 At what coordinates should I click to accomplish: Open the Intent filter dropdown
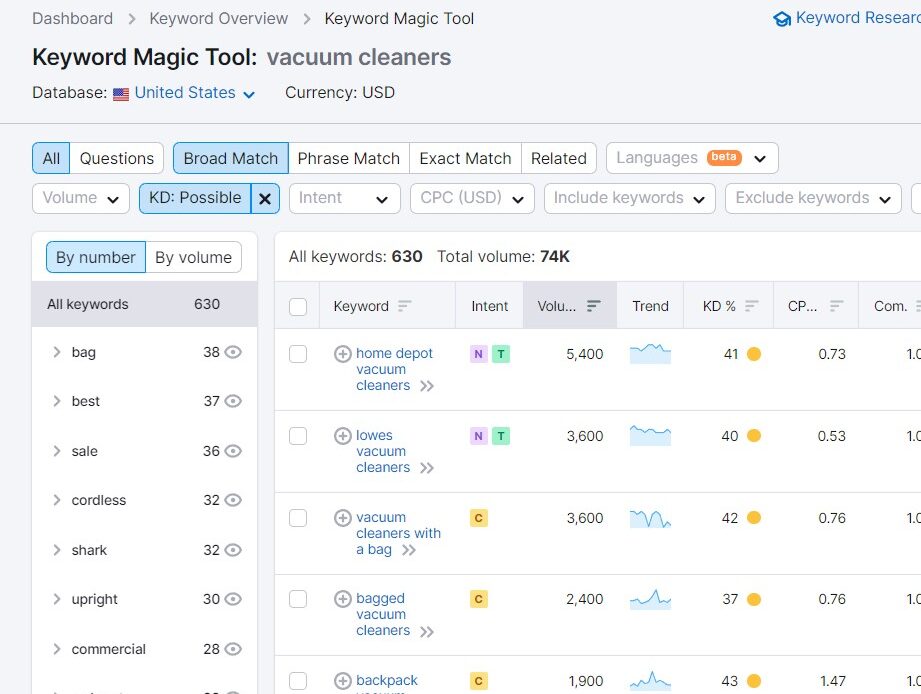[x=345, y=198]
